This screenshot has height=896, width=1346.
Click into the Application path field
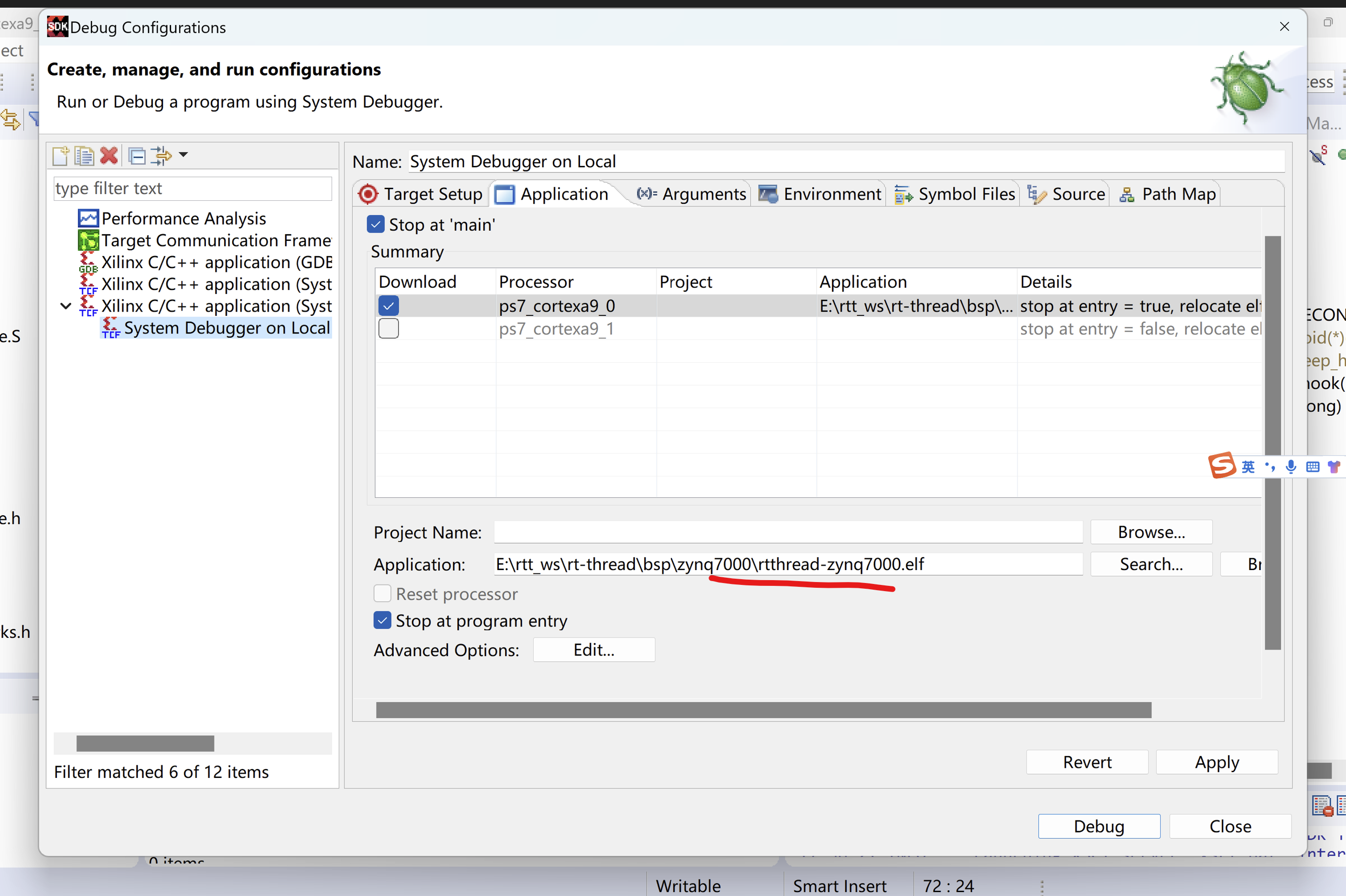788,564
